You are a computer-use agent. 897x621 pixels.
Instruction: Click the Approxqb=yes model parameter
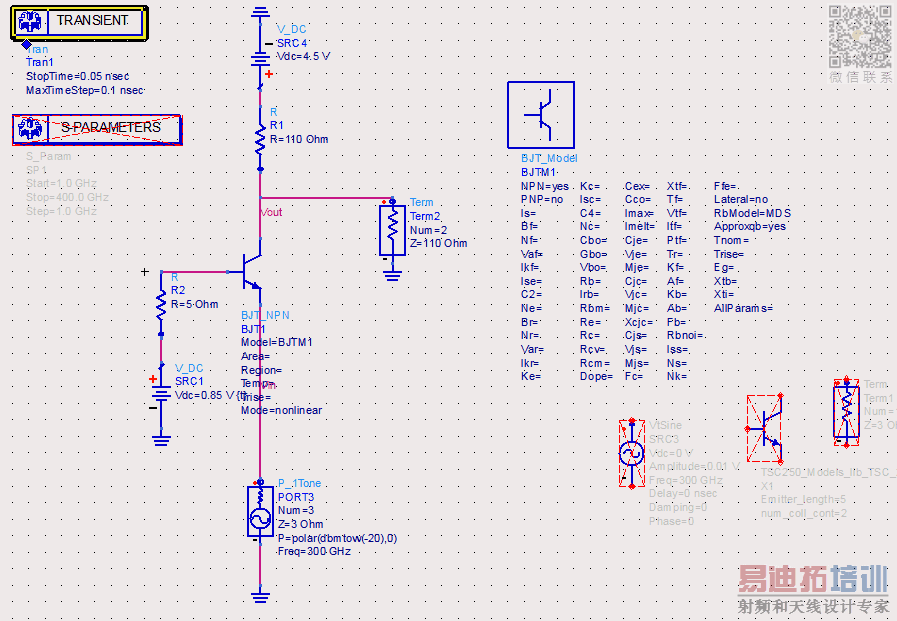point(749,226)
